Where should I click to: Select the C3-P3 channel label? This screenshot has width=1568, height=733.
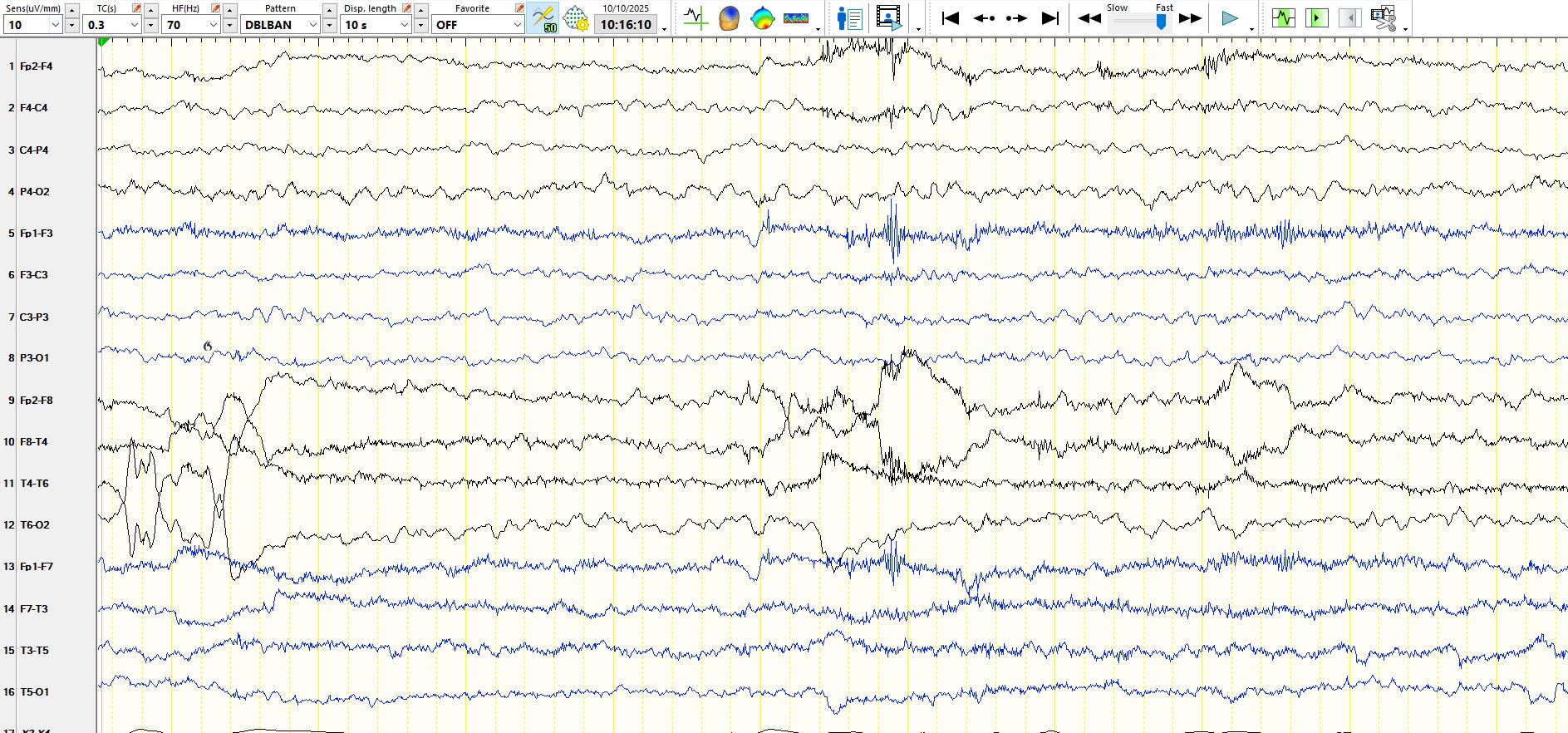click(x=34, y=317)
